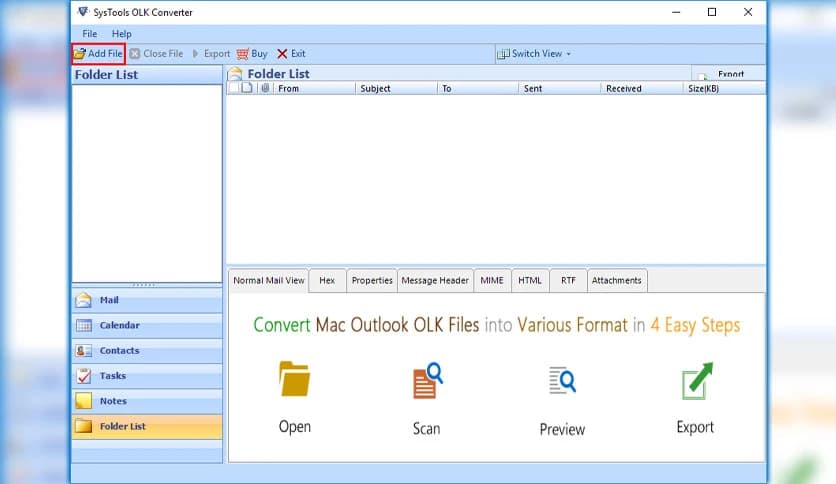This screenshot has height=484, width=836.
Task: Maximize the OLK Converter window
Action: click(x=712, y=12)
